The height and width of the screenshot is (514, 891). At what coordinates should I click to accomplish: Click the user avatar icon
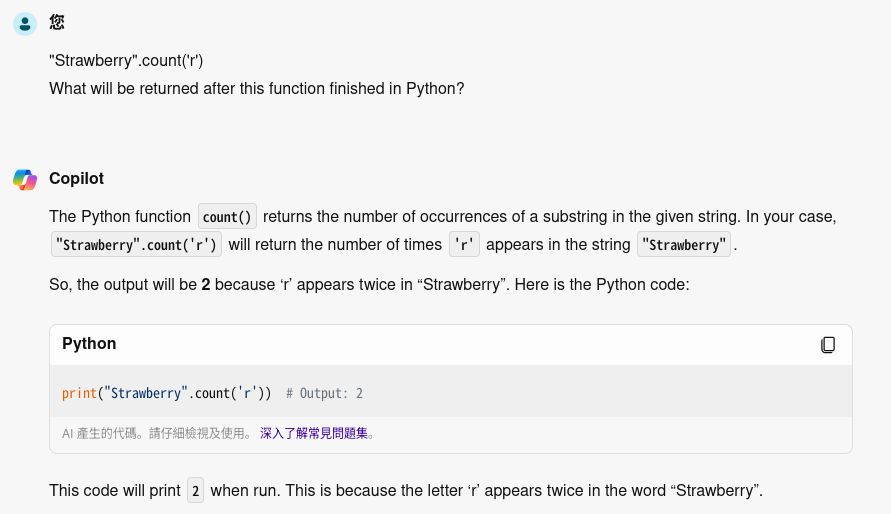click(25, 23)
